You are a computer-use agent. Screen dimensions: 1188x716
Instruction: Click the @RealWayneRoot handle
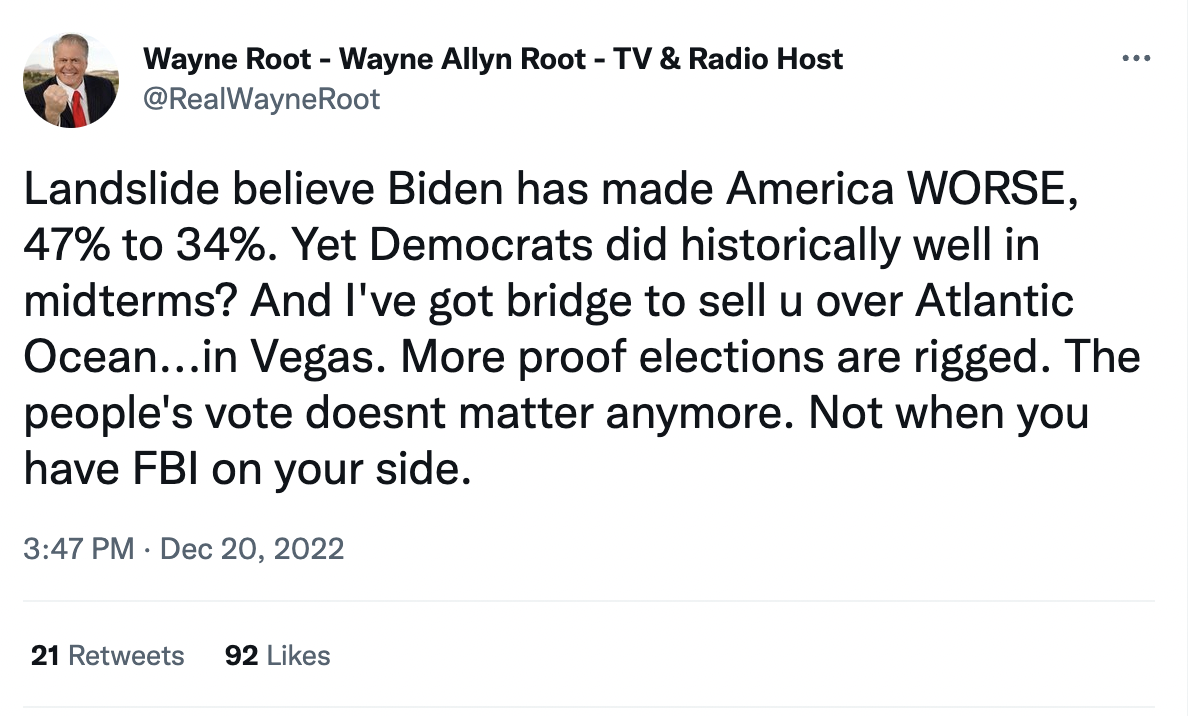(262, 99)
